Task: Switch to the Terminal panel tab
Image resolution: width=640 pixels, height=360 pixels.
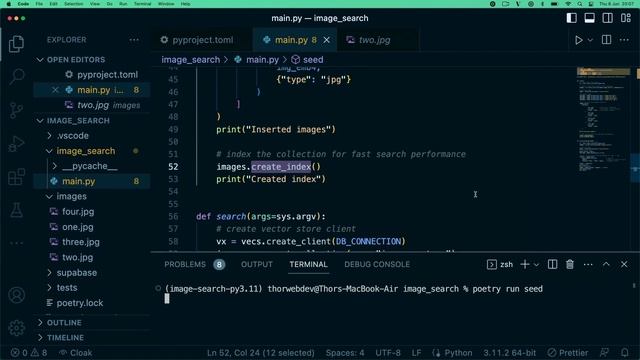Action: point(309,264)
